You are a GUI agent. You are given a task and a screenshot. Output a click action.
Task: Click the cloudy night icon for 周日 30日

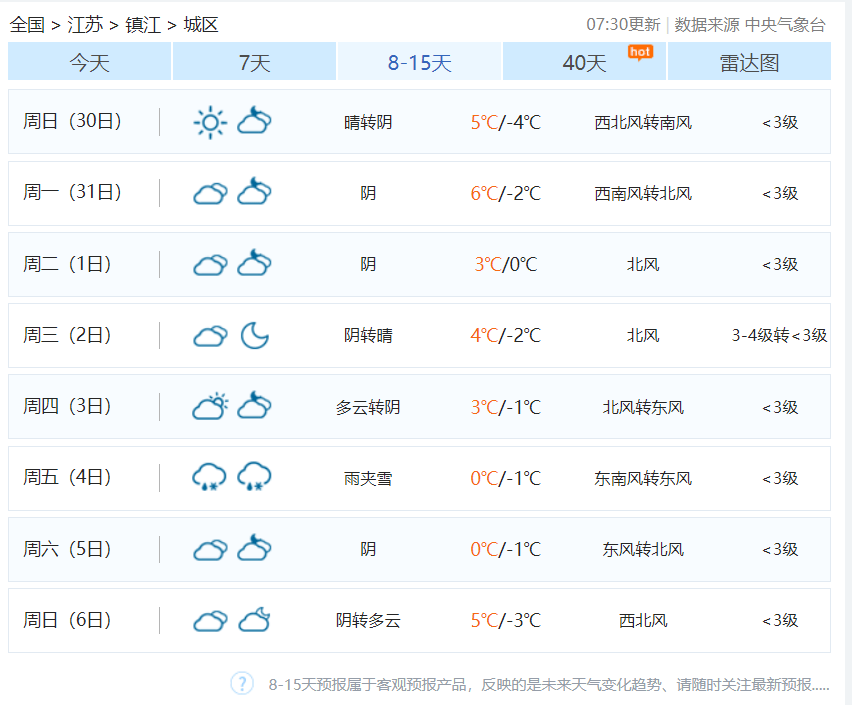[254, 121]
